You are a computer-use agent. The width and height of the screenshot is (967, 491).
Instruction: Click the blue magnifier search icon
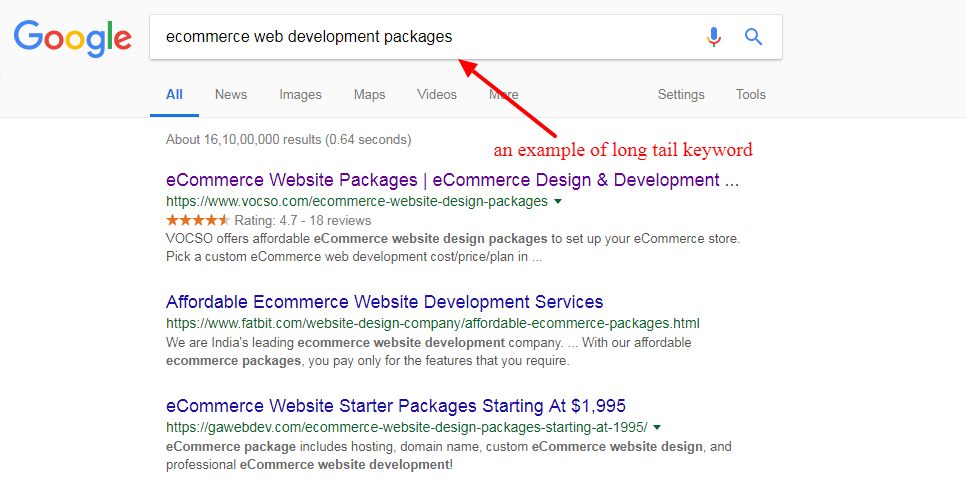click(753, 37)
